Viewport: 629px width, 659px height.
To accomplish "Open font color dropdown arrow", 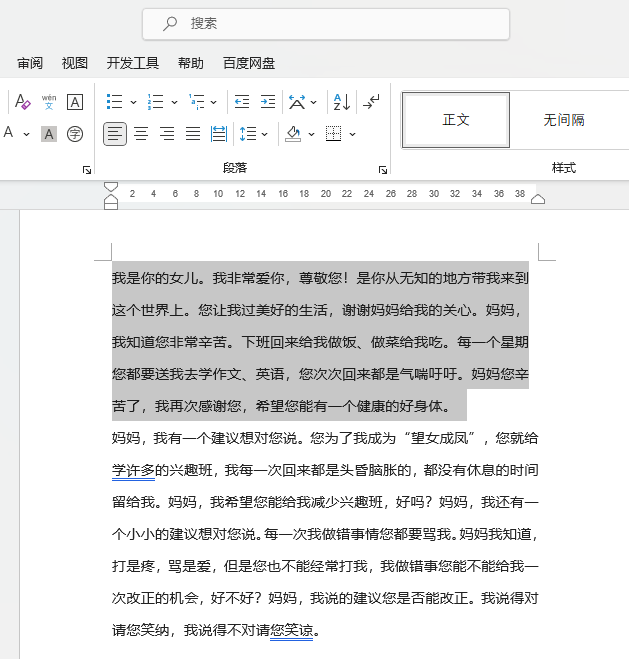I will [26, 134].
